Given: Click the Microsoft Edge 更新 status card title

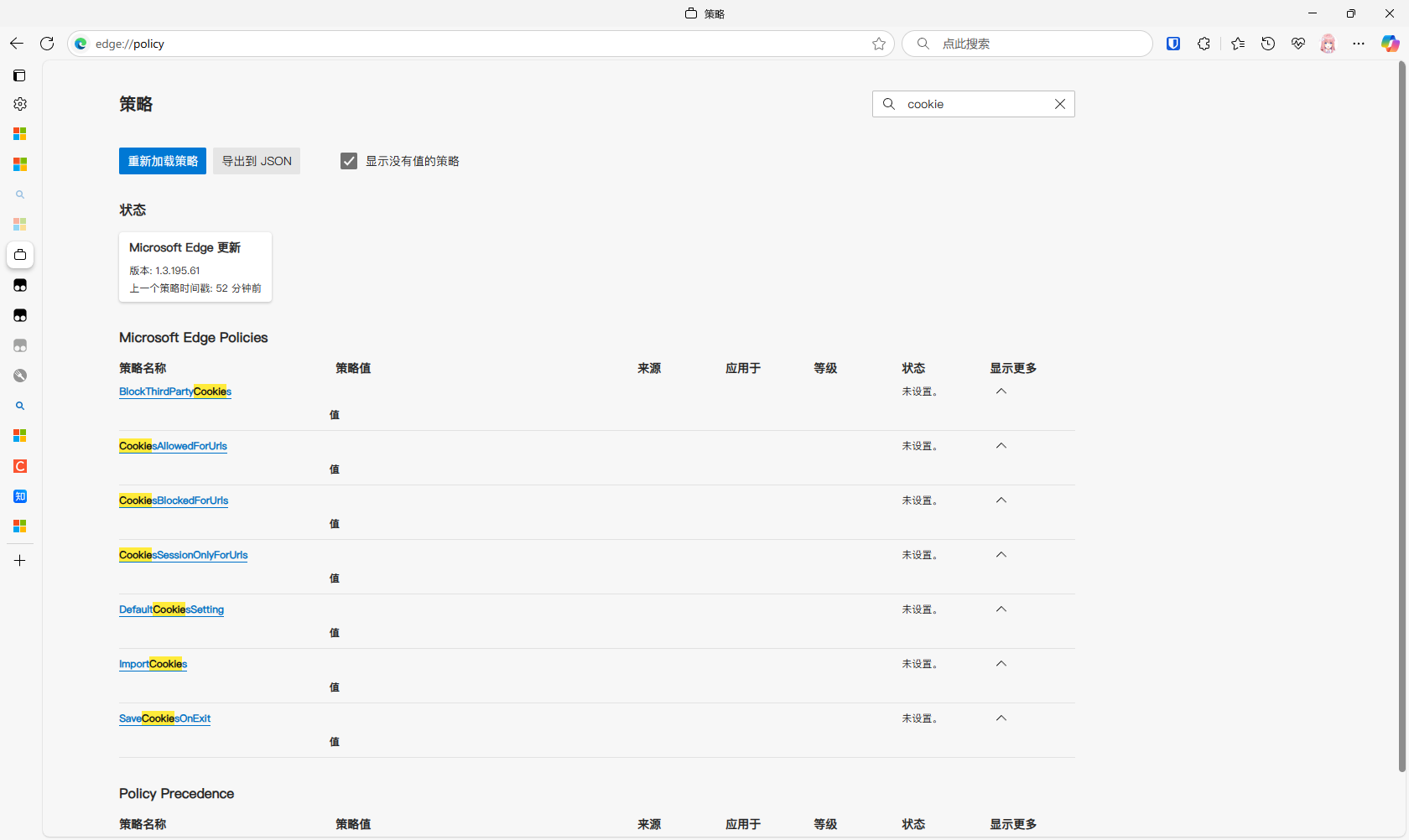Looking at the screenshot, I should tap(185, 247).
